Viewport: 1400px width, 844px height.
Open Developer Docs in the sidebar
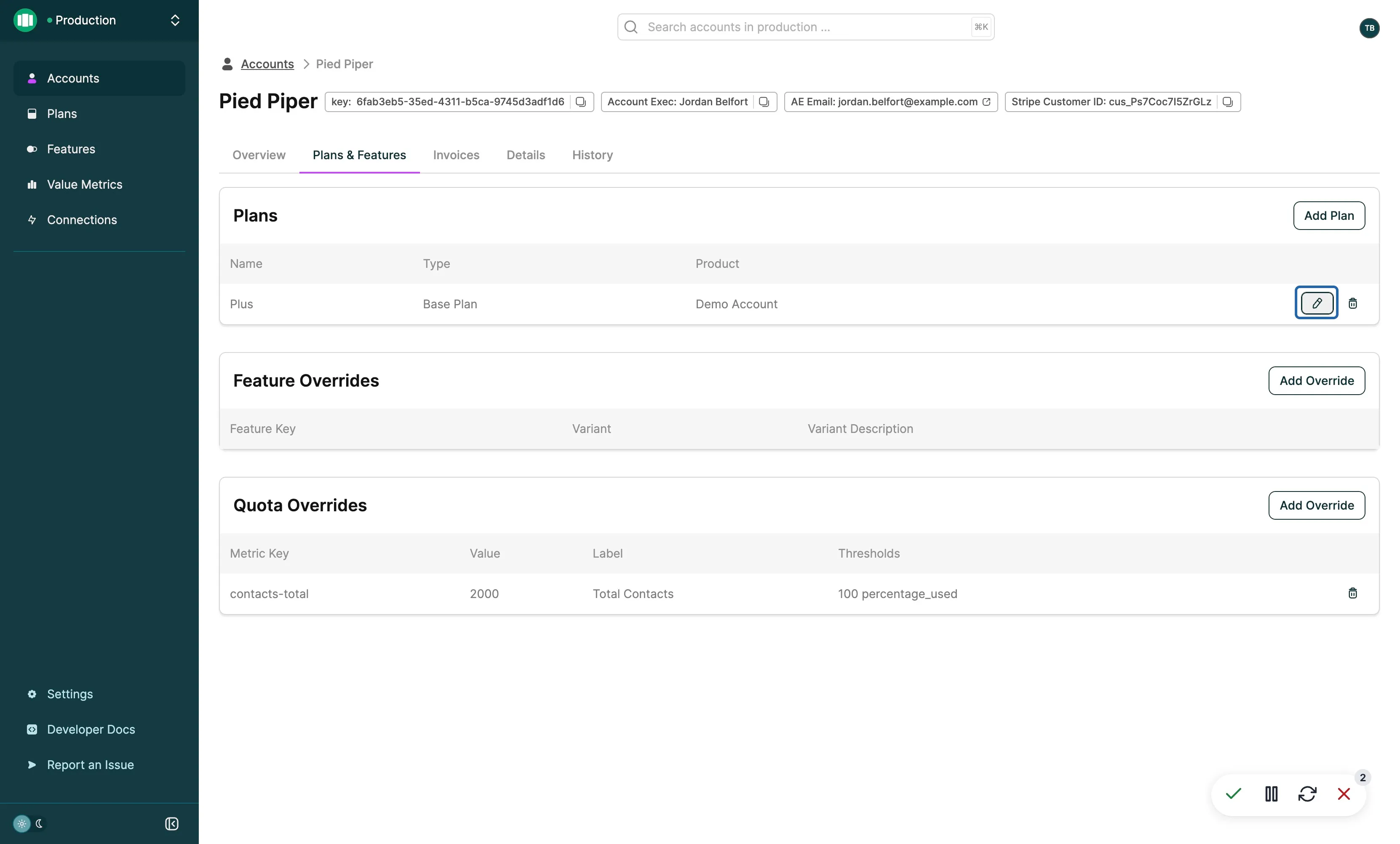point(99,729)
